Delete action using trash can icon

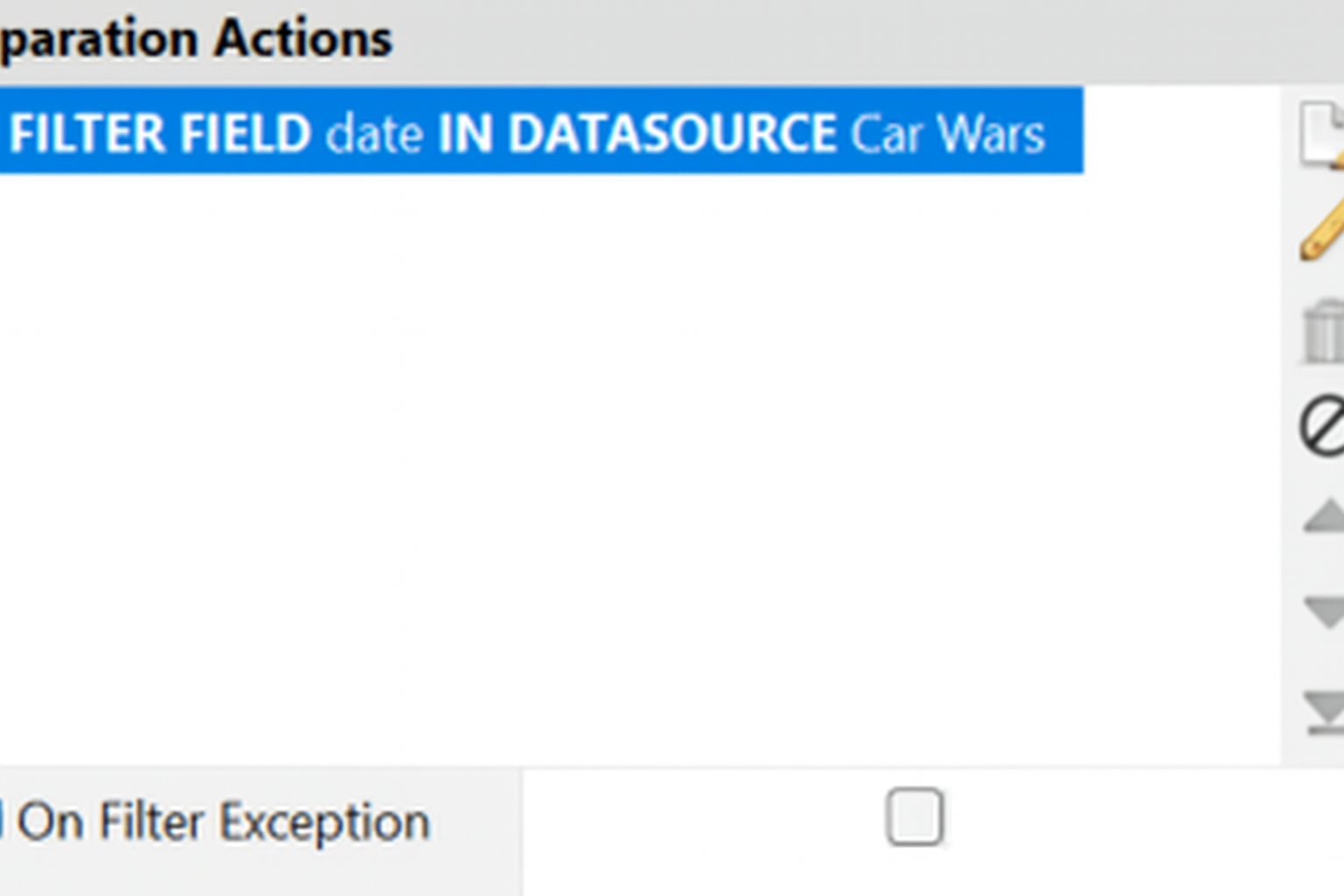pos(1324,332)
